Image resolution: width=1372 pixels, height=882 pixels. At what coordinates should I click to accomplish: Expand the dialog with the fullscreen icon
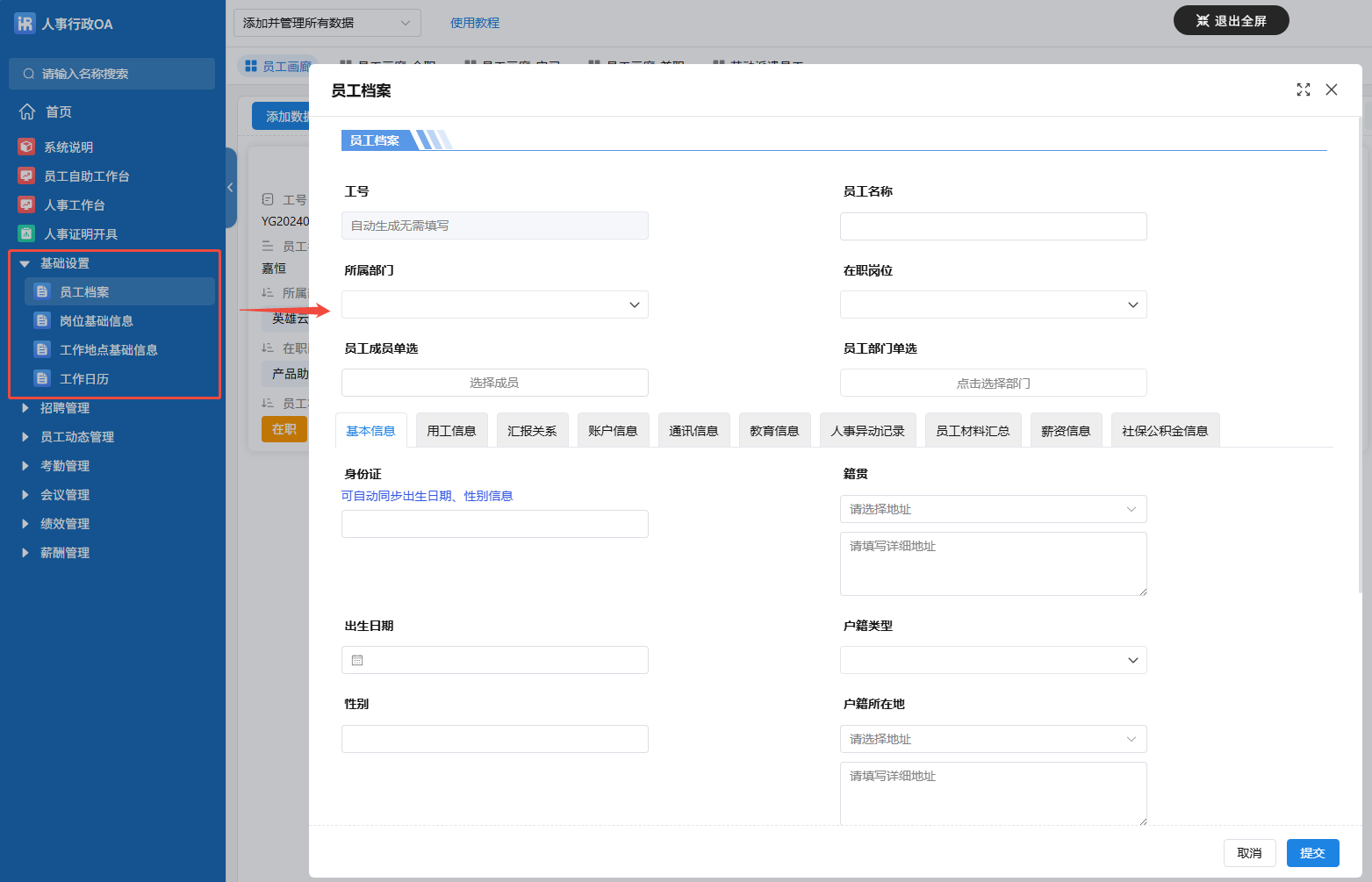[1303, 90]
